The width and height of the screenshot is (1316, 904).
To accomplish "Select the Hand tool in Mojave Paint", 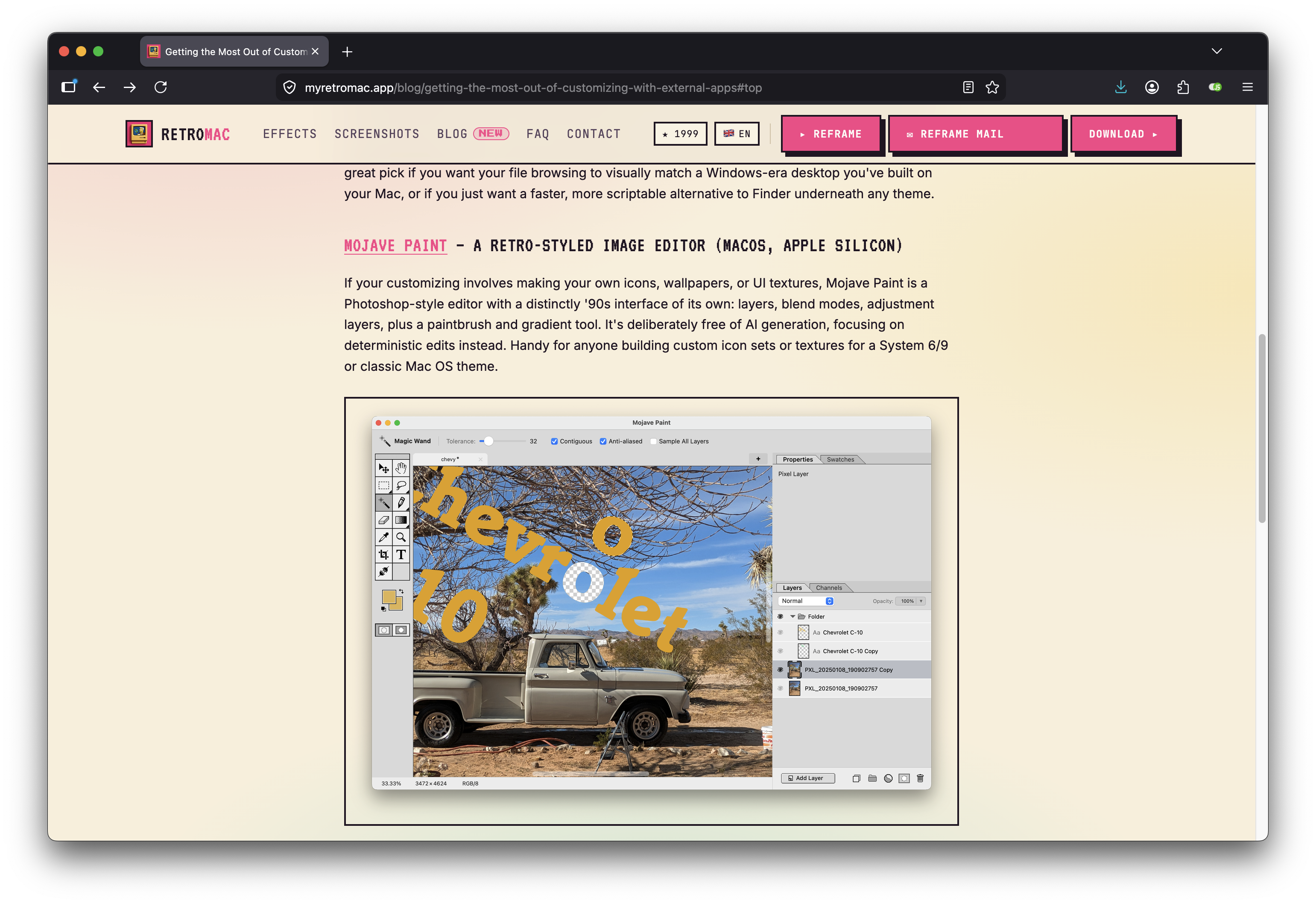I will (401, 468).
